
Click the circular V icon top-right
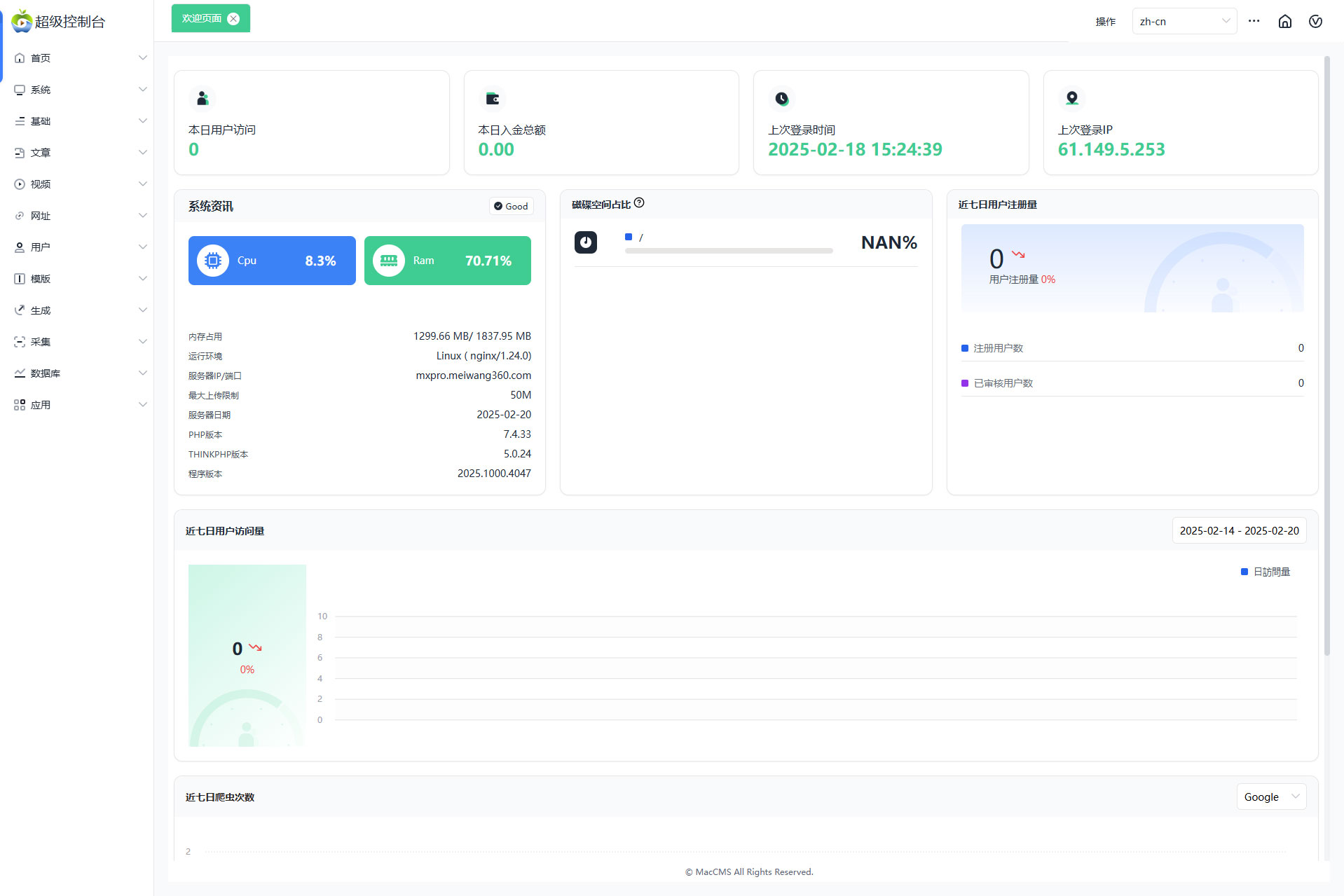point(1315,22)
